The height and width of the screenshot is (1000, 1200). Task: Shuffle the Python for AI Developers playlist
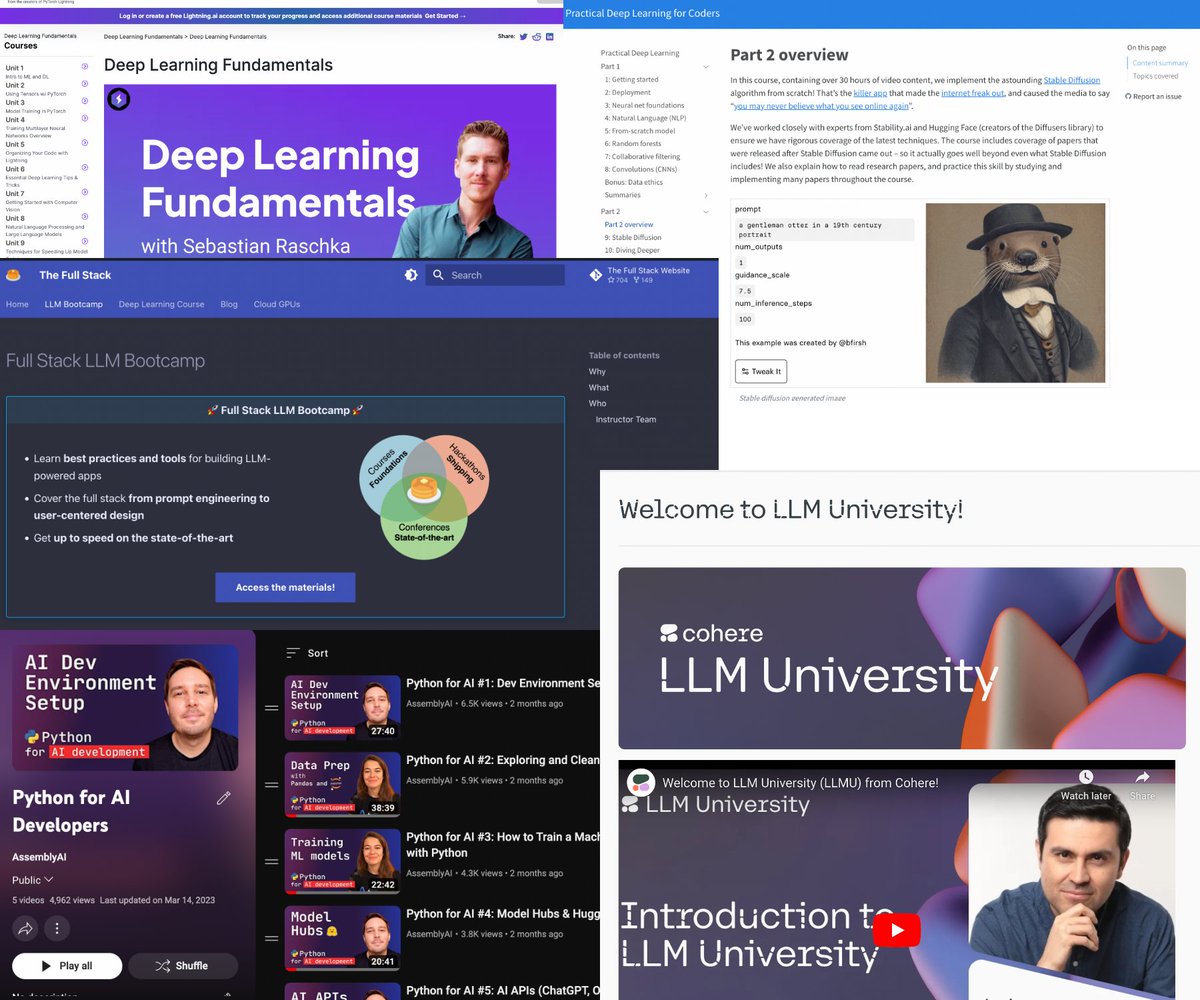coord(183,966)
